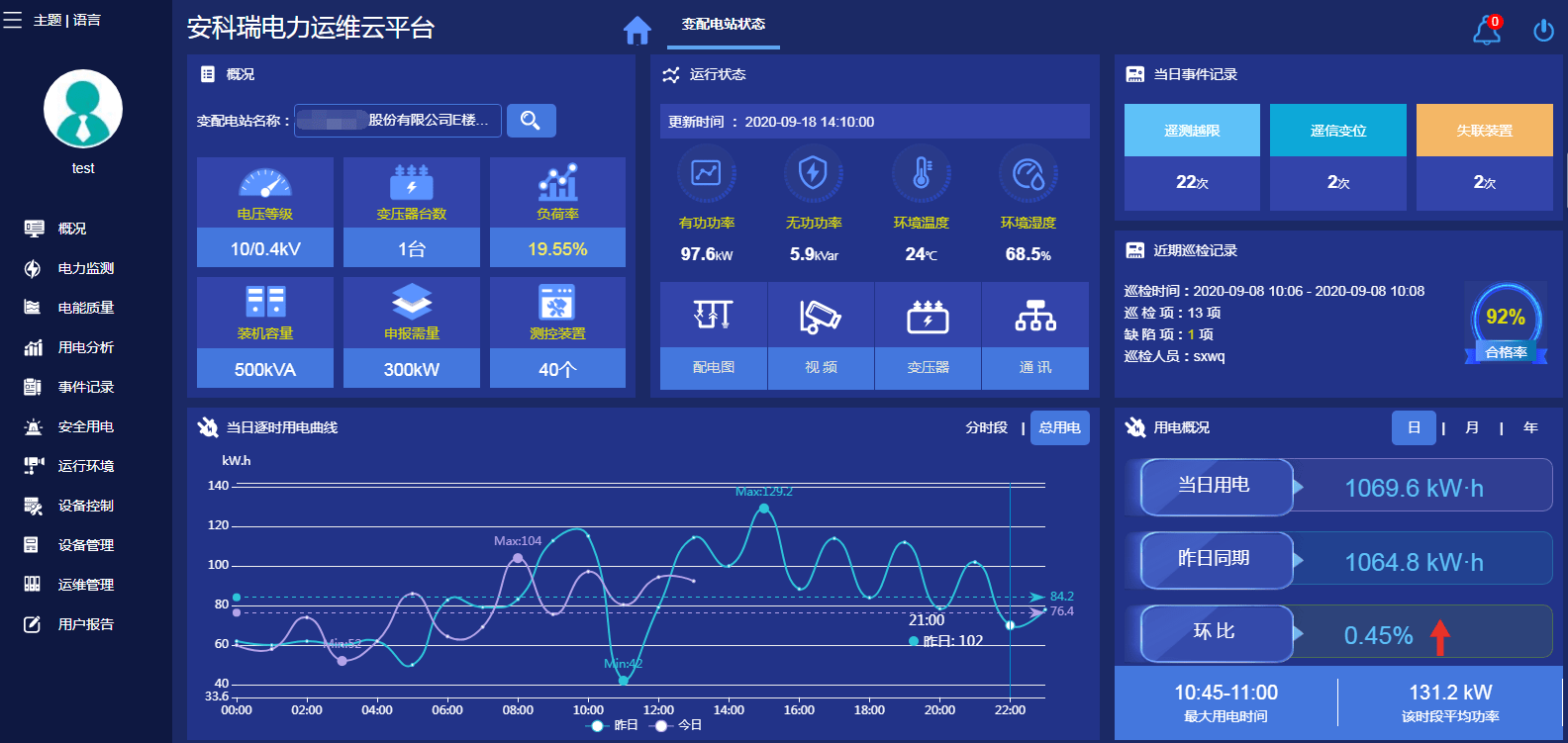Click the 申报需量 layers icon
The width and height of the screenshot is (1568, 743).
pyautogui.click(x=412, y=302)
